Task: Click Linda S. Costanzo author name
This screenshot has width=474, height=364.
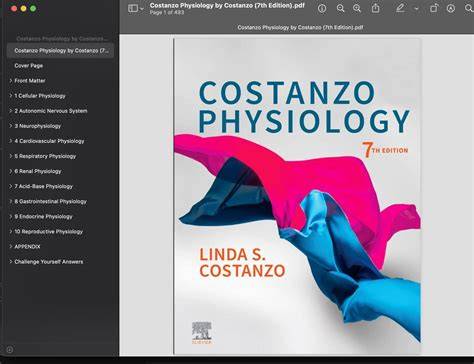Action: [x=242, y=263]
